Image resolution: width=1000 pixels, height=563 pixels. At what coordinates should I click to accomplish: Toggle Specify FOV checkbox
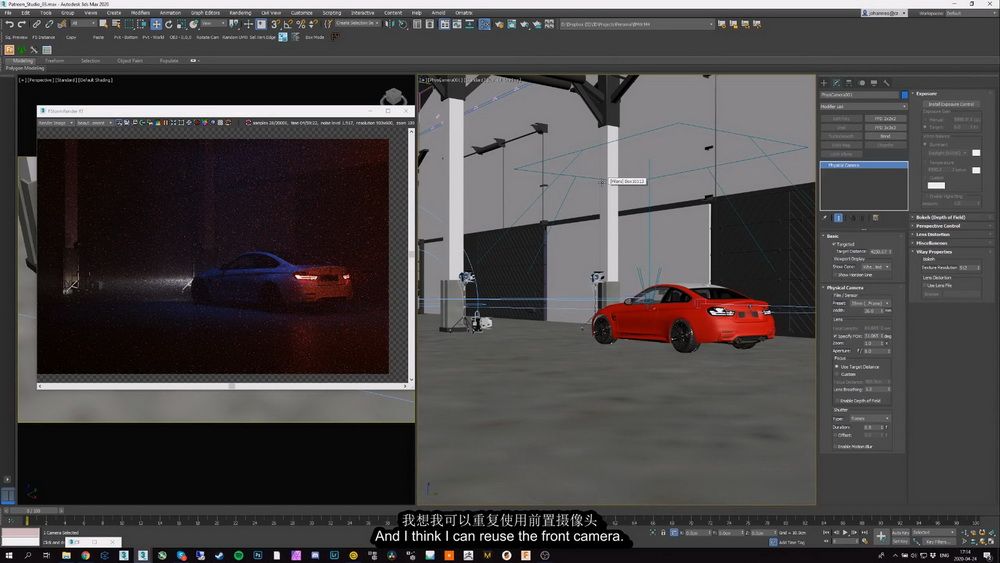pyautogui.click(x=835, y=336)
